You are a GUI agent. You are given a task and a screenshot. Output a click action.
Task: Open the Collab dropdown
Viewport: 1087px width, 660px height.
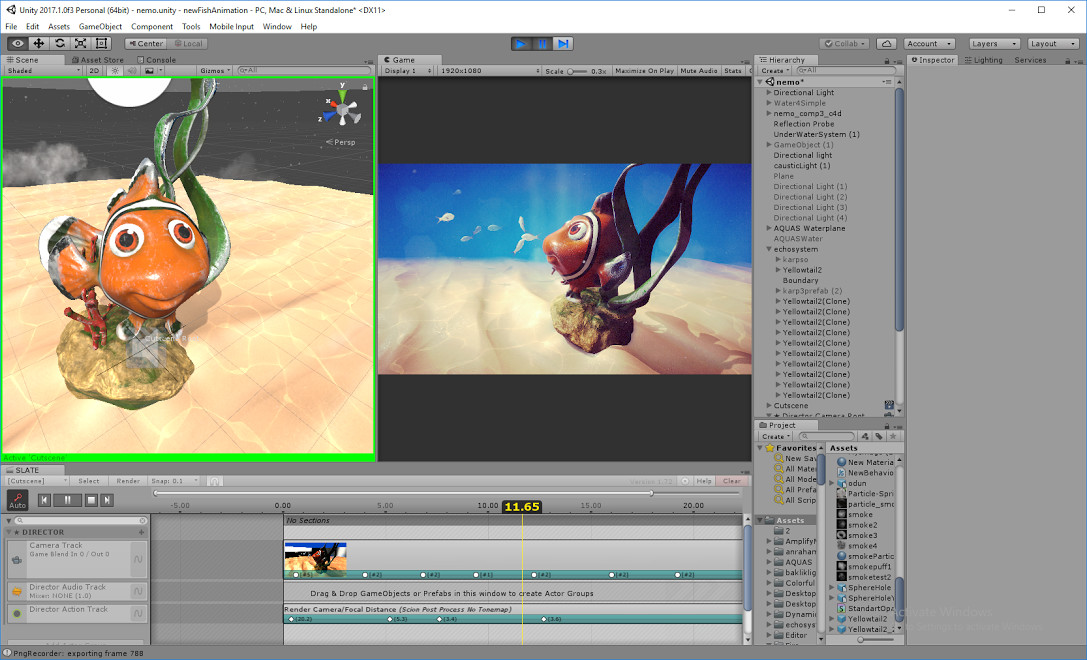pyautogui.click(x=844, y=44)
